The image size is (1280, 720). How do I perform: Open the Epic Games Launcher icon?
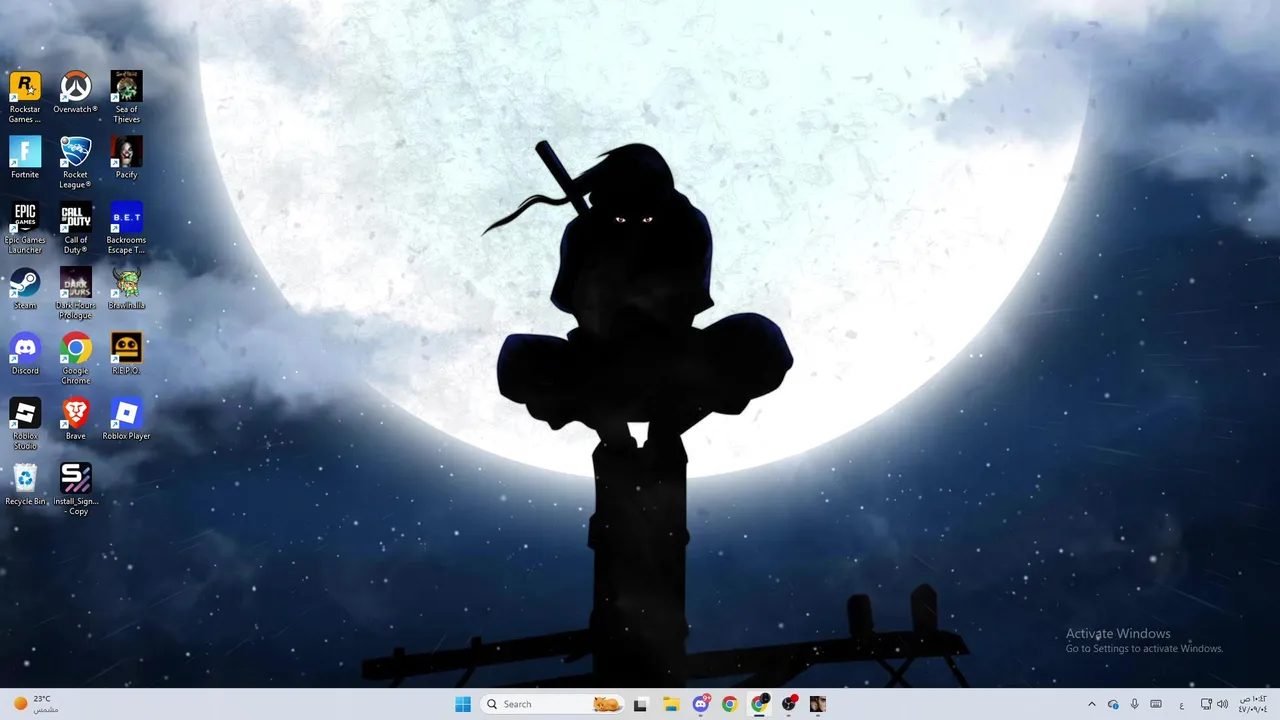tap(25, 228)
